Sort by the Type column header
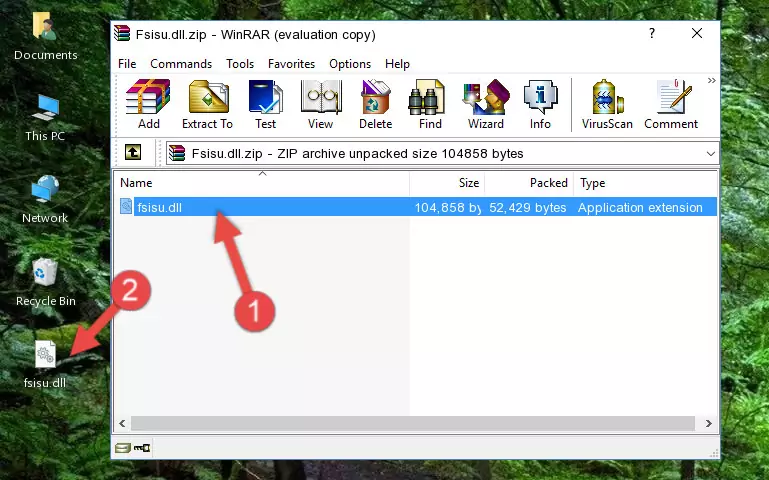The image size is (769, 480). pyautogui.click(x=644, y=183)
